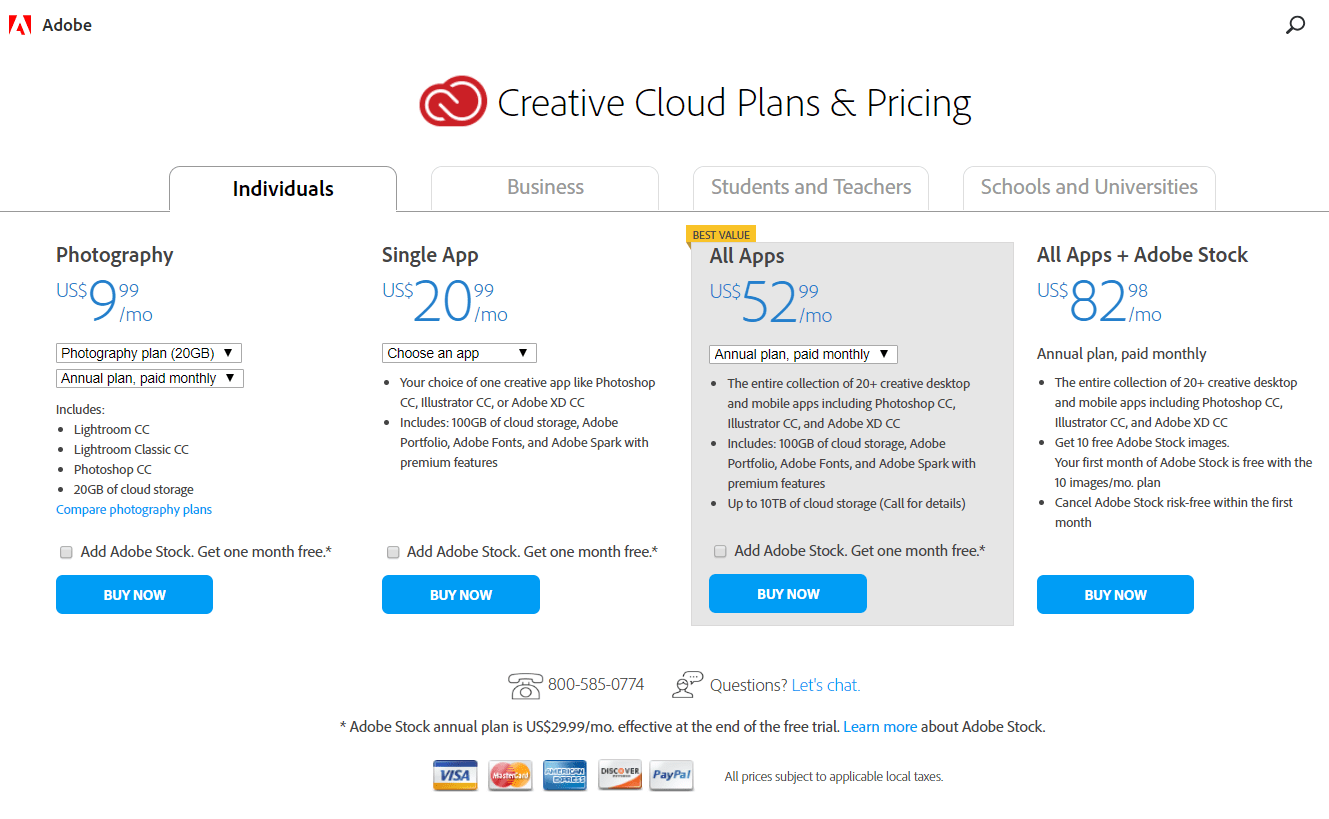This screenshot has width=1329, height=819.
Task: Click the Creative Cloud logo icon
Action: pyautogui.click(x=453, y=102)
